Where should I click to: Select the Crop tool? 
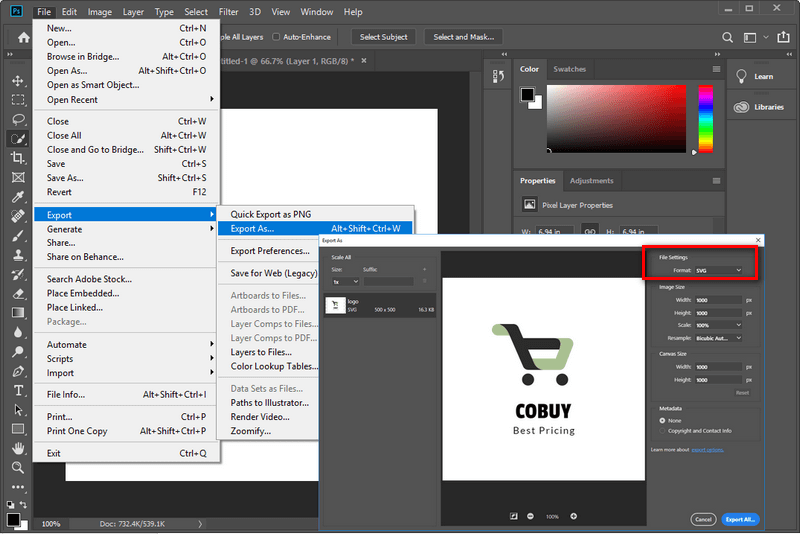coord(18,157)
